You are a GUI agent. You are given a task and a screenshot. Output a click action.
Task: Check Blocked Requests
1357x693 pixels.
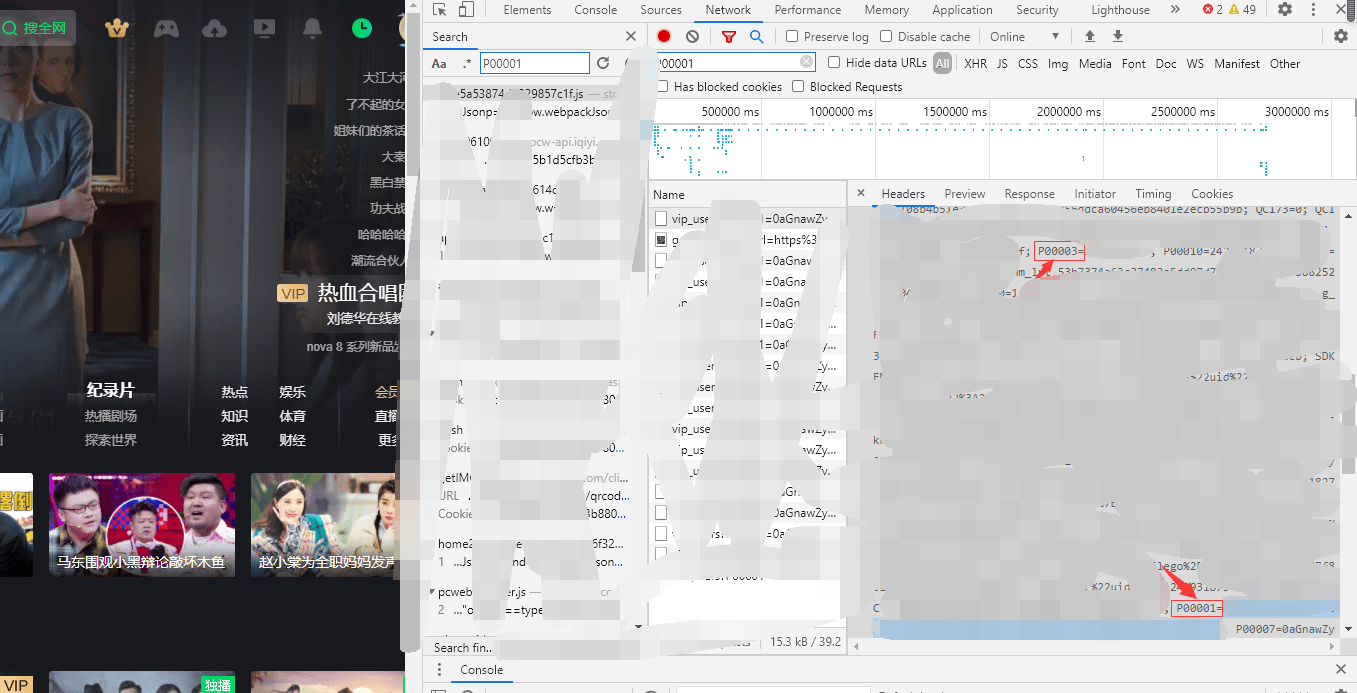click(798, 86)
